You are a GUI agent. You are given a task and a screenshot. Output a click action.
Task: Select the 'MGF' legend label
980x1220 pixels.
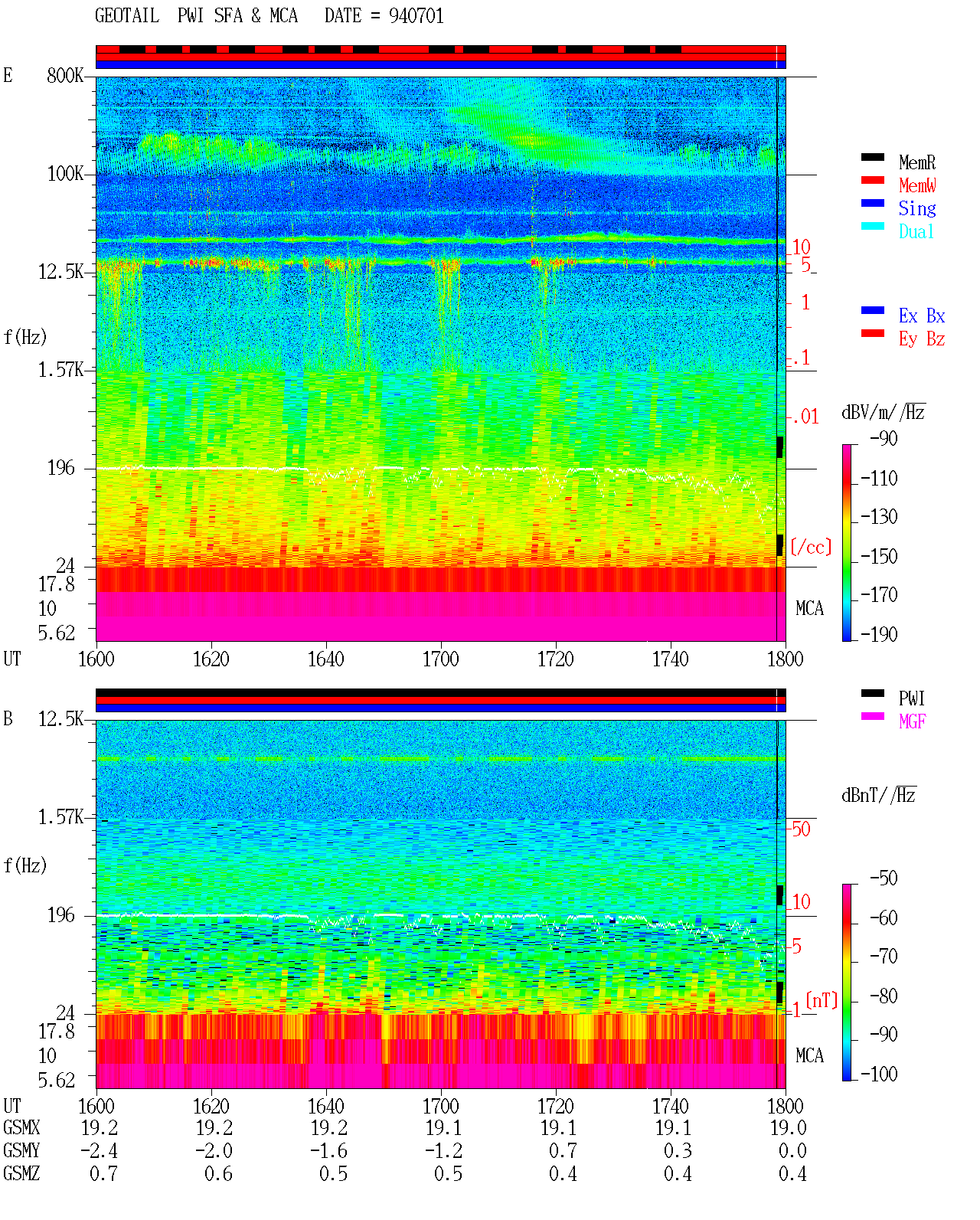tap(912, 721)
